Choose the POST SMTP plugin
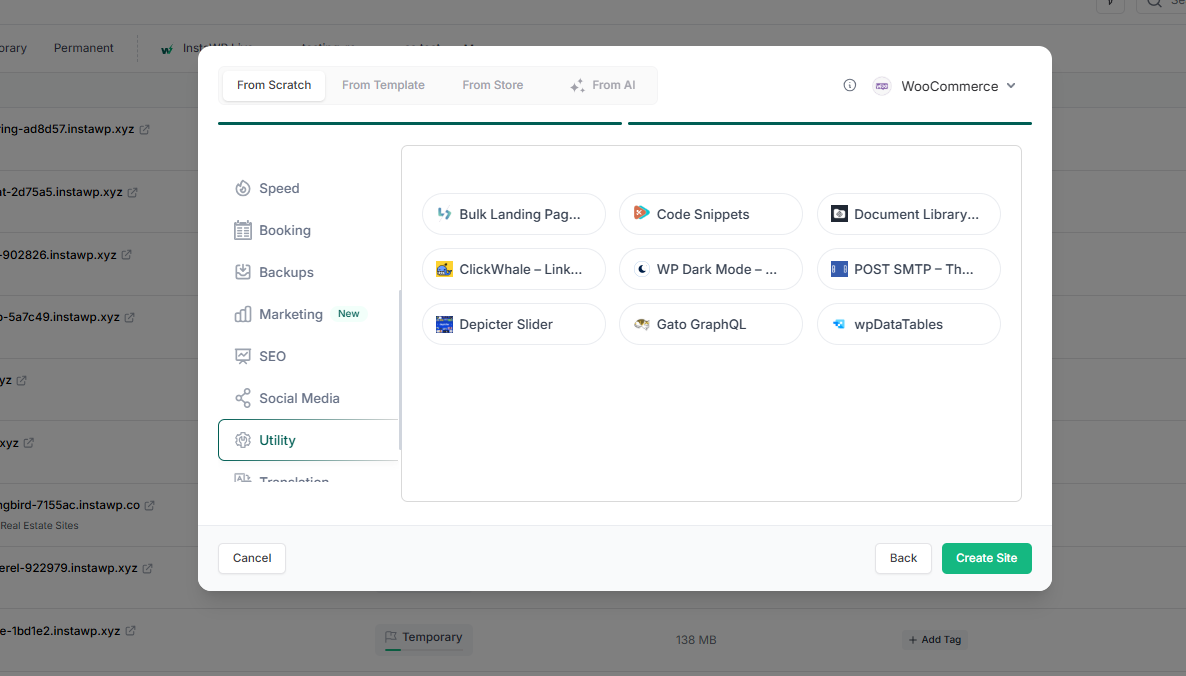The width and height of the screenshot is (1186, 676). 908,269
